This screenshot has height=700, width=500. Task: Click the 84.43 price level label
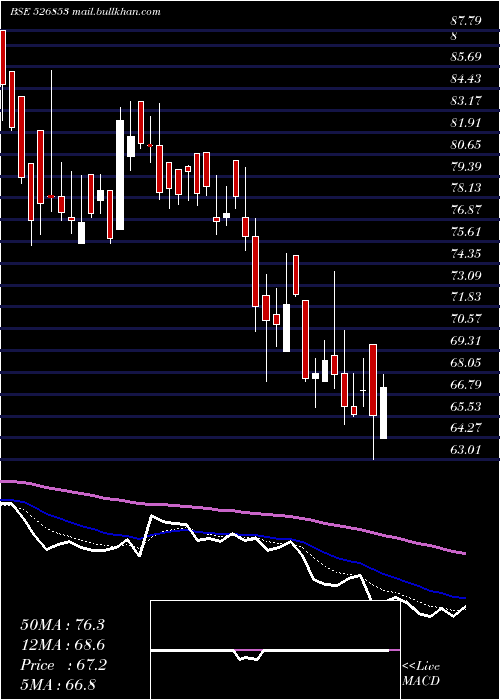[x=466, y=79]
